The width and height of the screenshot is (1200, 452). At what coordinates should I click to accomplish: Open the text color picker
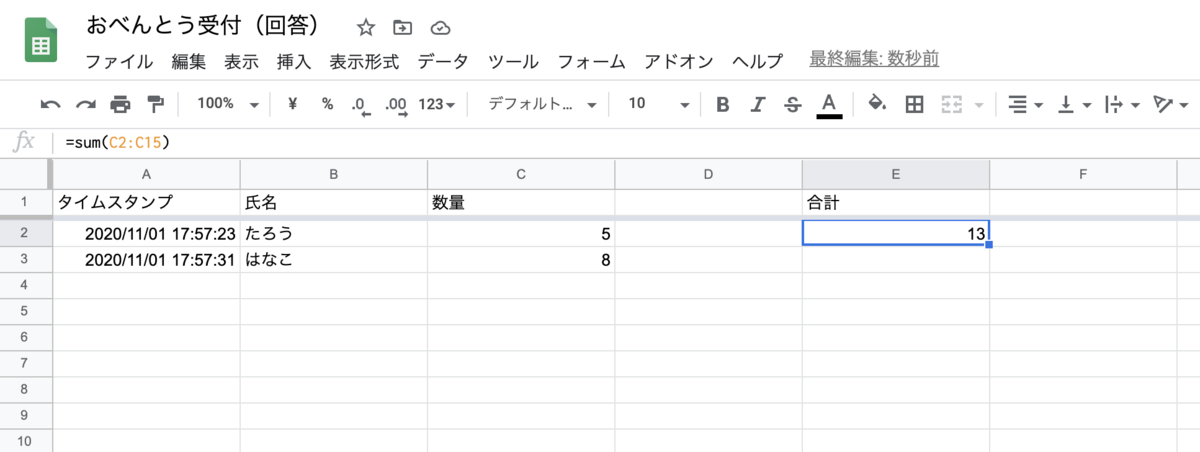828,105
